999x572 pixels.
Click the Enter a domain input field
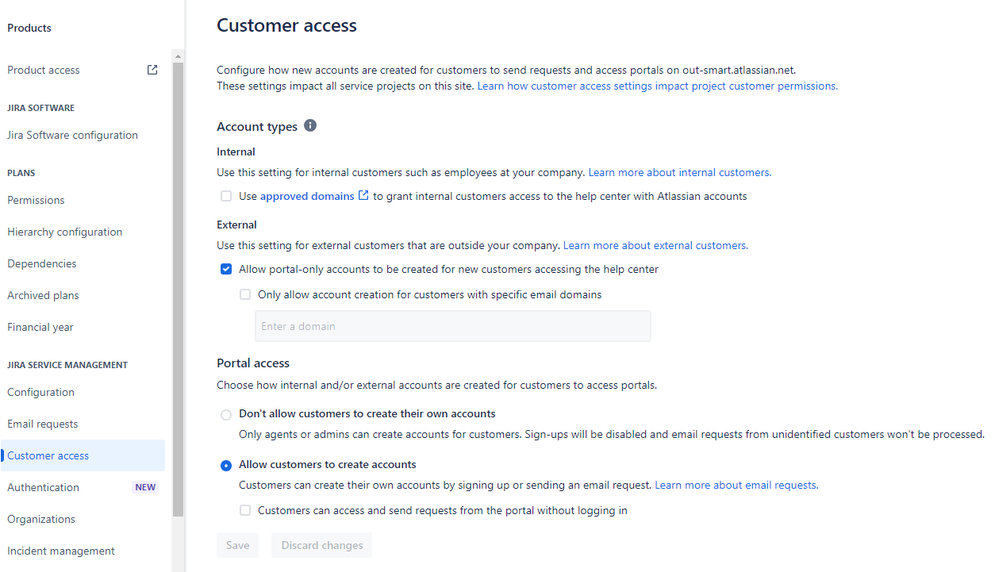tap(453, 326)
